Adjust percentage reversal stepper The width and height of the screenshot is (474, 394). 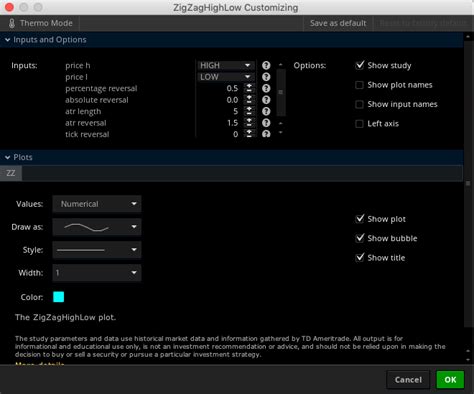pos(249,88)
